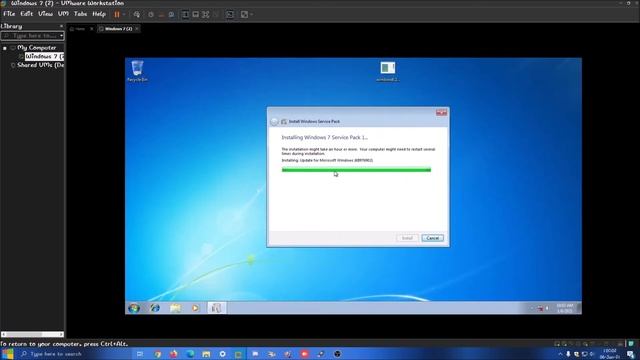Close the Library panel
Screen dimensions: 640x360
point(61,26)
